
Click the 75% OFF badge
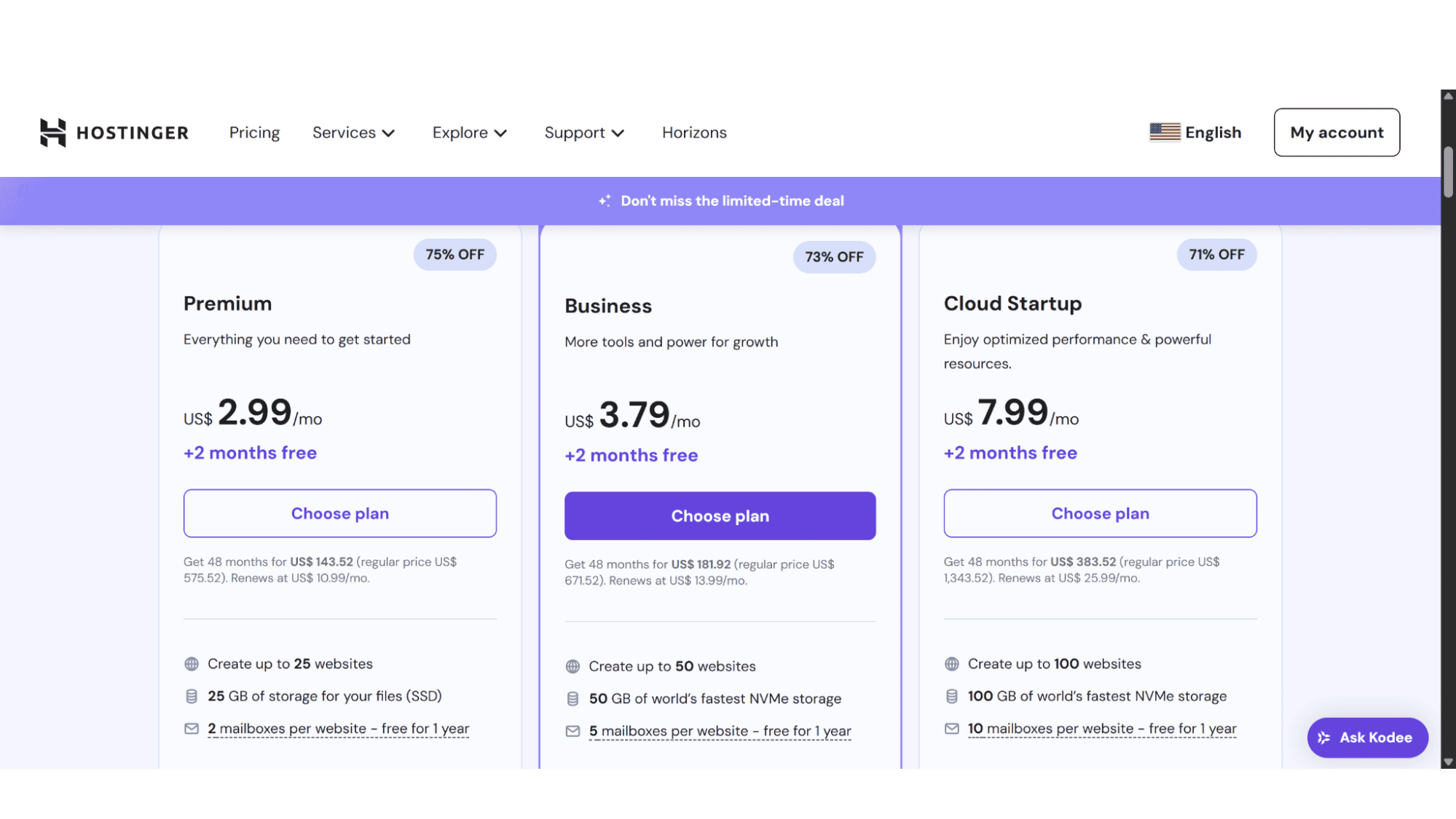click(455, 255)
